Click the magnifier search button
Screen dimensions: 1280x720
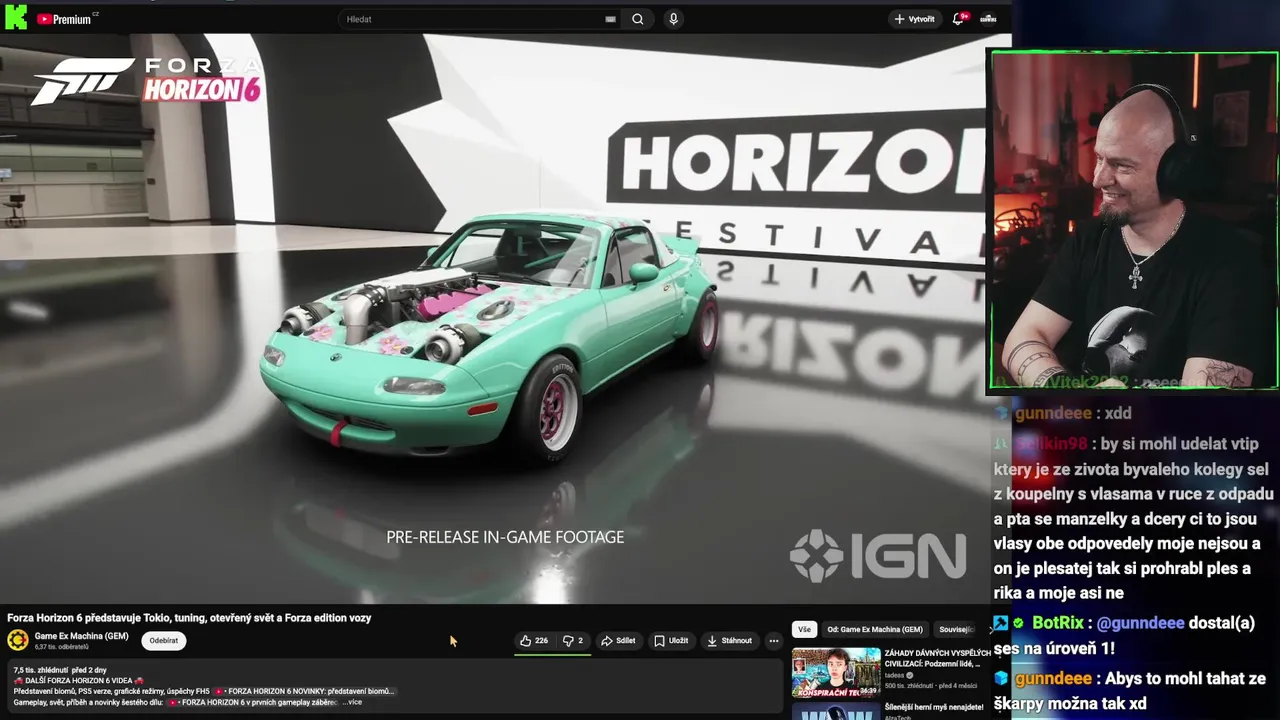[638, 19]
